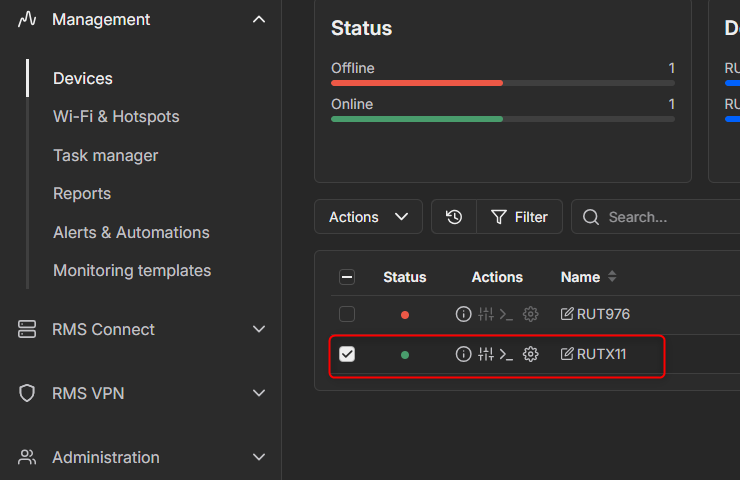Screen dimensions: 740x480
Task: Click the history clock icon button
Action: pos(454,217)
